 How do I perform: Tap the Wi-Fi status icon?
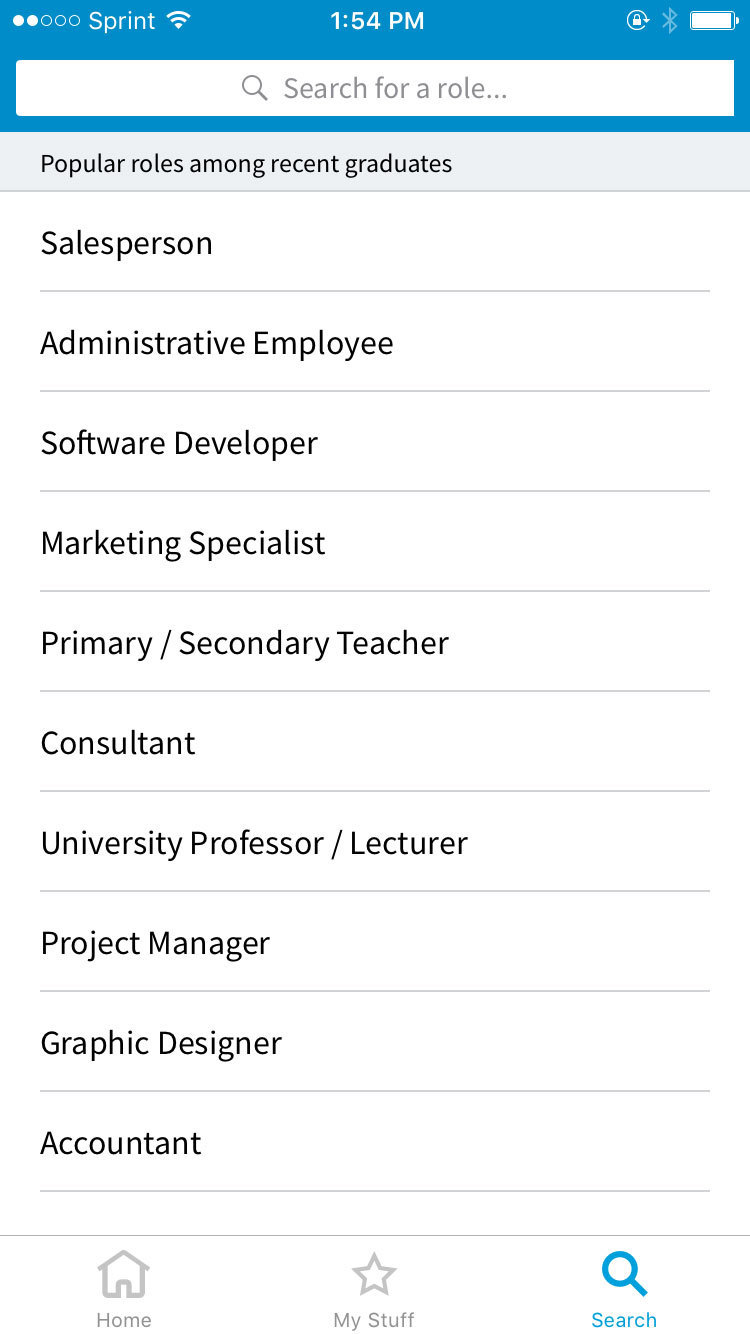[x=179, y=21]
